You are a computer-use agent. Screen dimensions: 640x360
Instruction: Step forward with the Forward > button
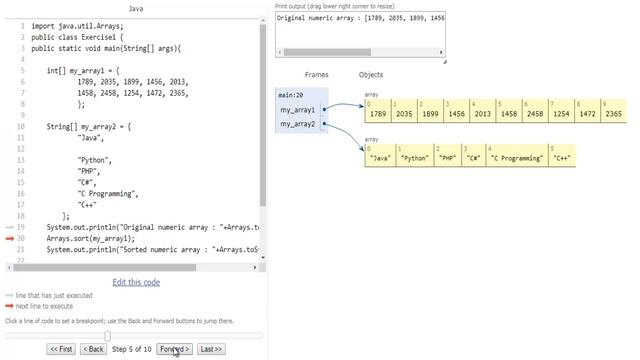[x=174, y=349]
